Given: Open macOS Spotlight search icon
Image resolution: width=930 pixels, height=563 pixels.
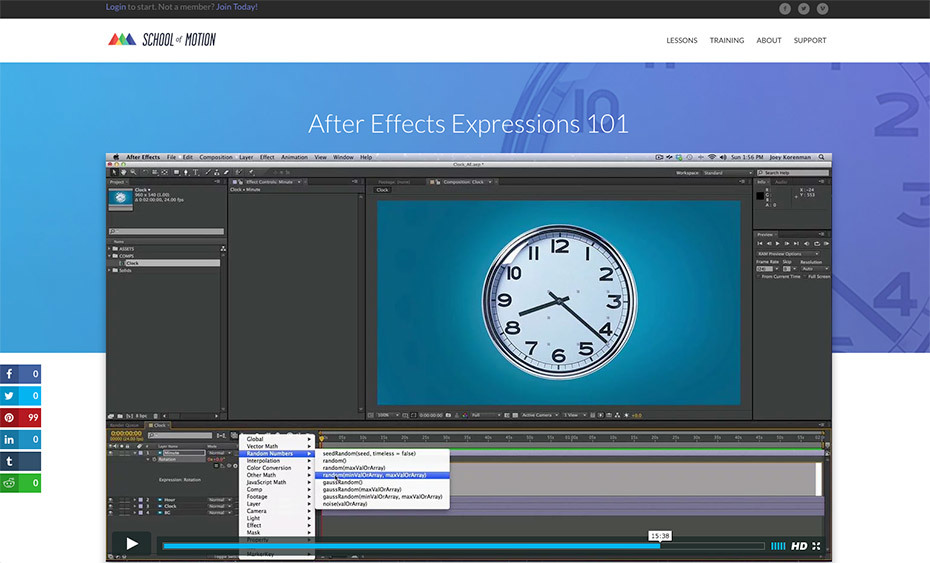Looking at the screenshot, I should [x=821, y=157].
